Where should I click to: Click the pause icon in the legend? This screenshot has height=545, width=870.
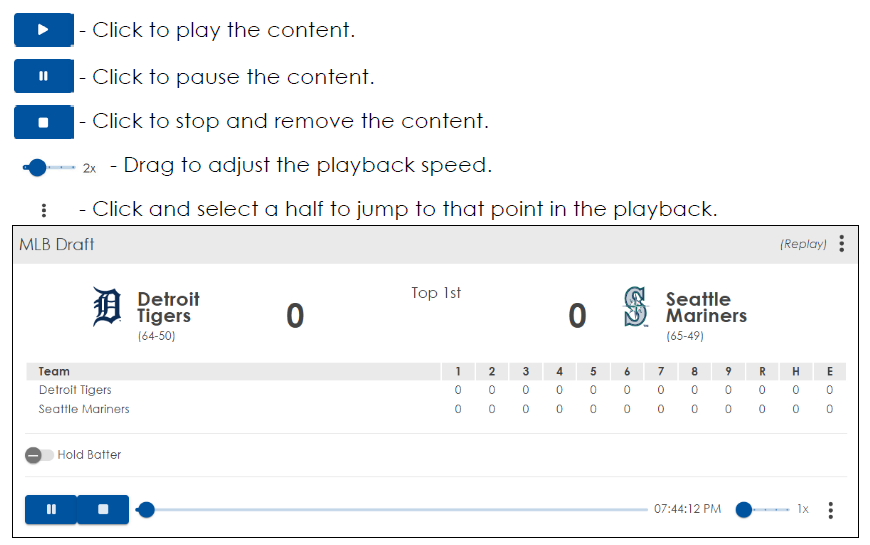(43, 76)
